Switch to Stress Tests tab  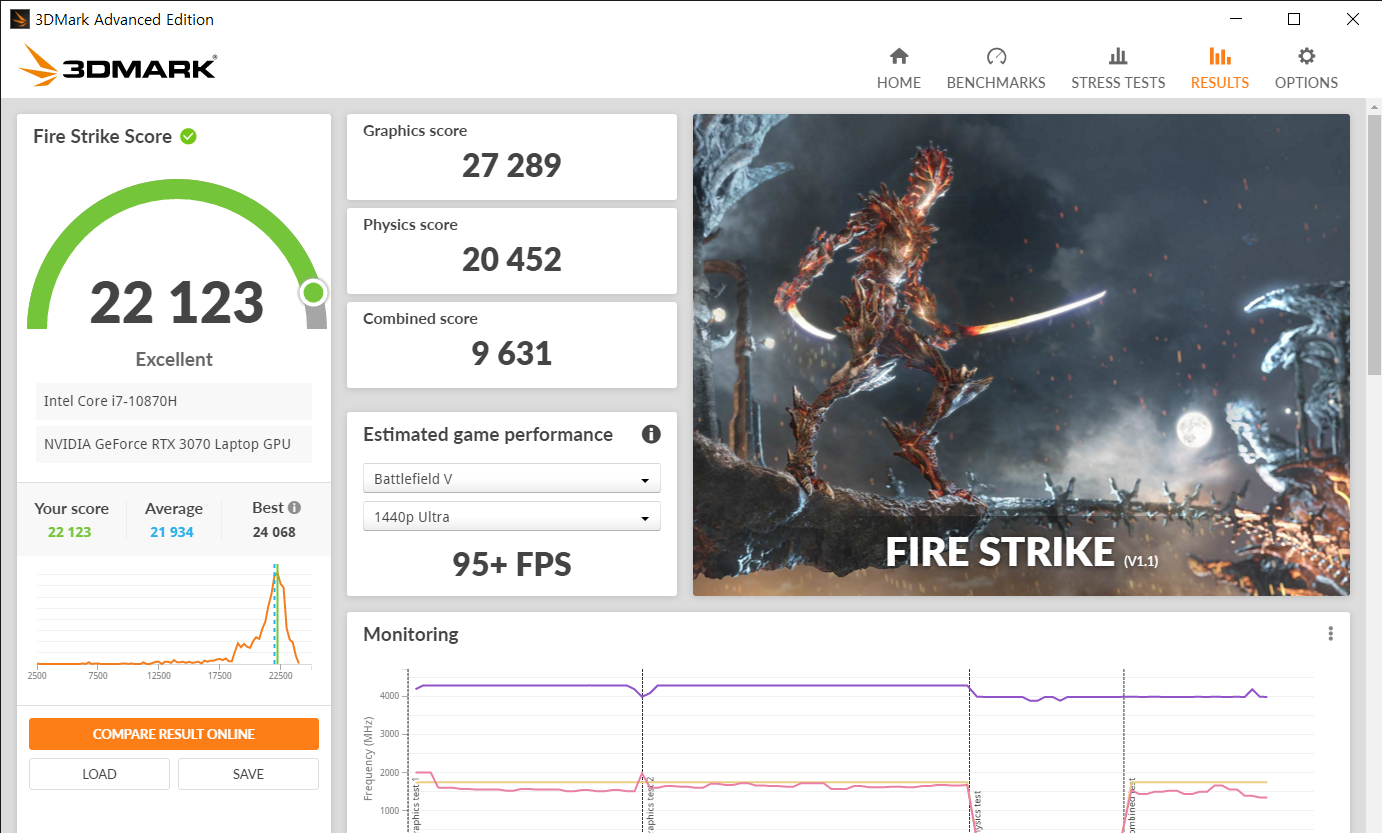coord(1118,69)
